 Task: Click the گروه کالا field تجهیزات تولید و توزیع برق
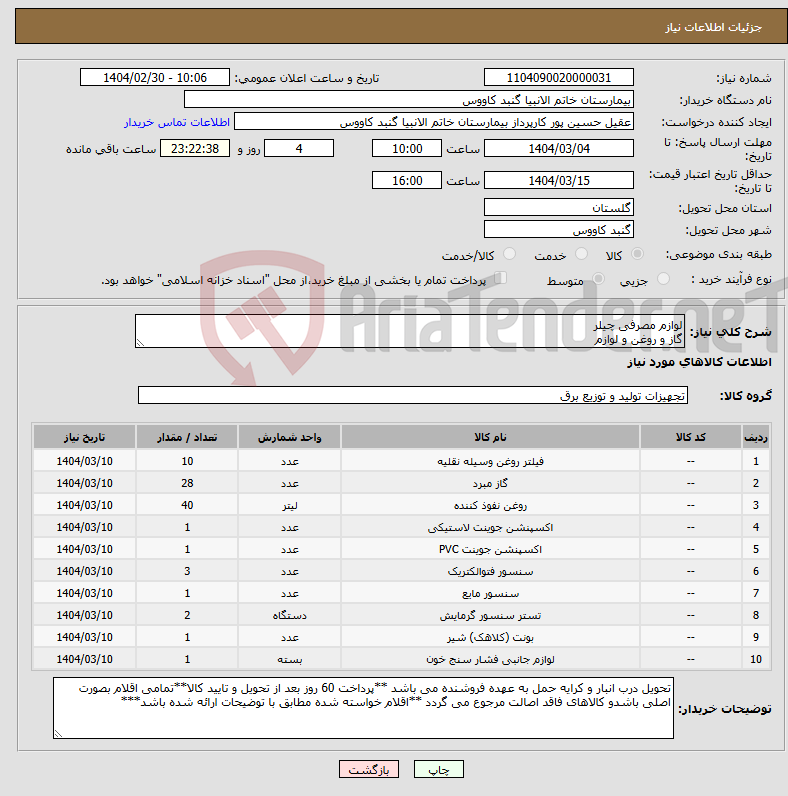[x=413, y=395]
